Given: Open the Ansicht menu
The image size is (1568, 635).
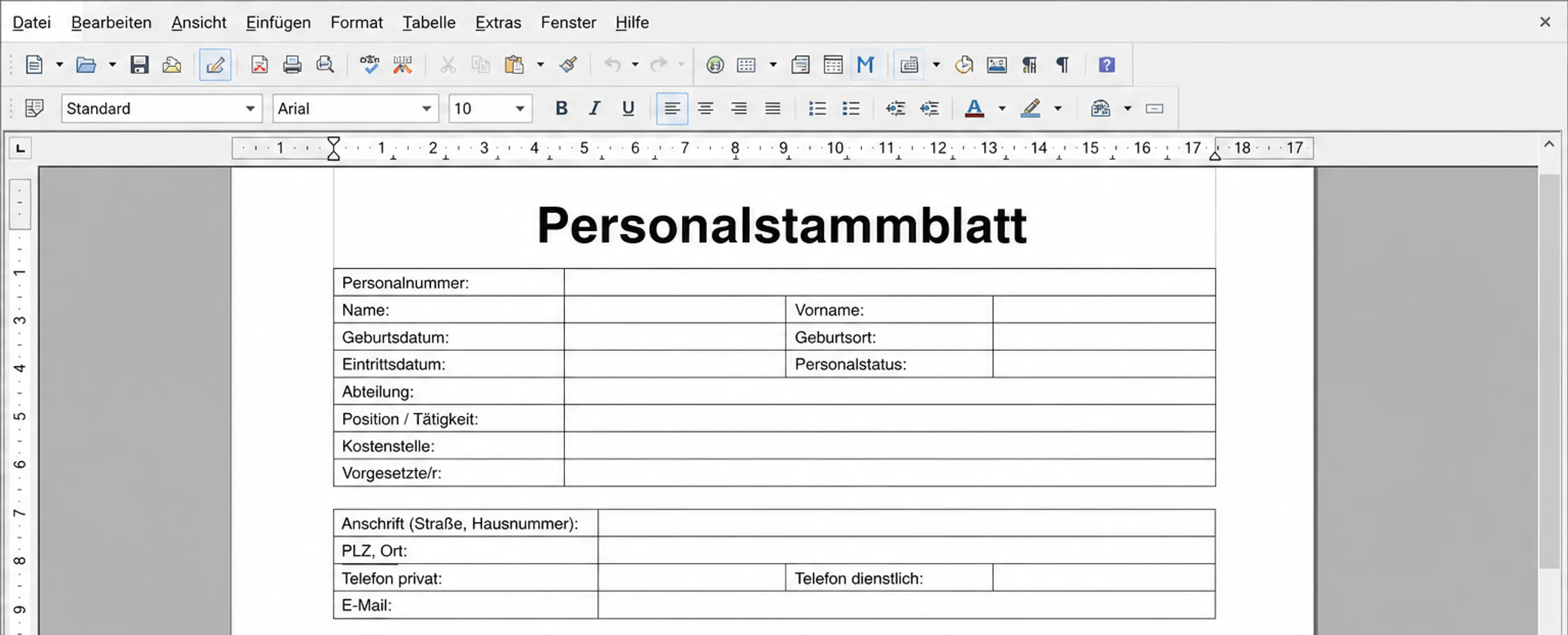Looking at the screenshot, I should (199, 23).
